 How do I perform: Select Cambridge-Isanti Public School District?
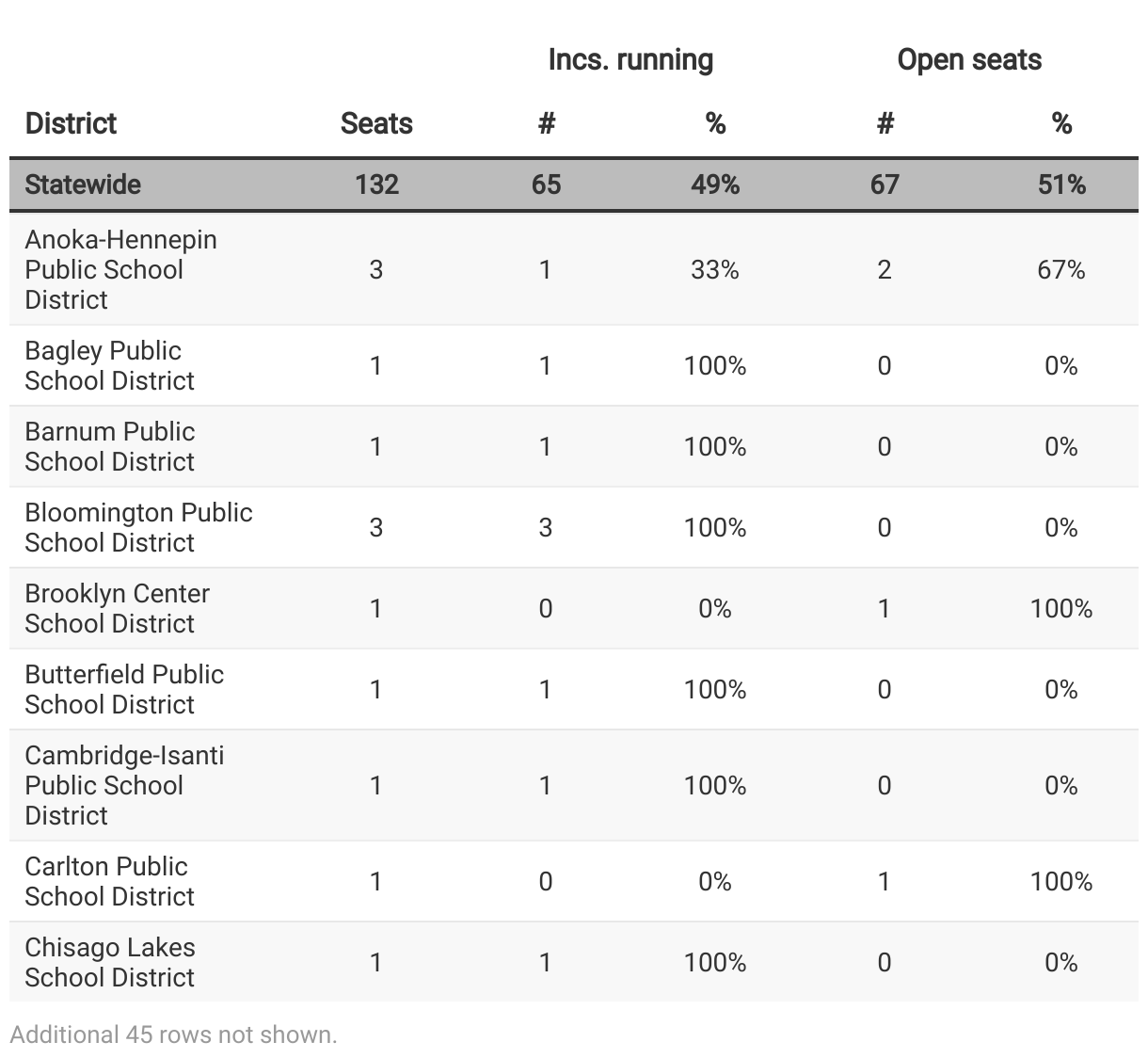(124, 785)
